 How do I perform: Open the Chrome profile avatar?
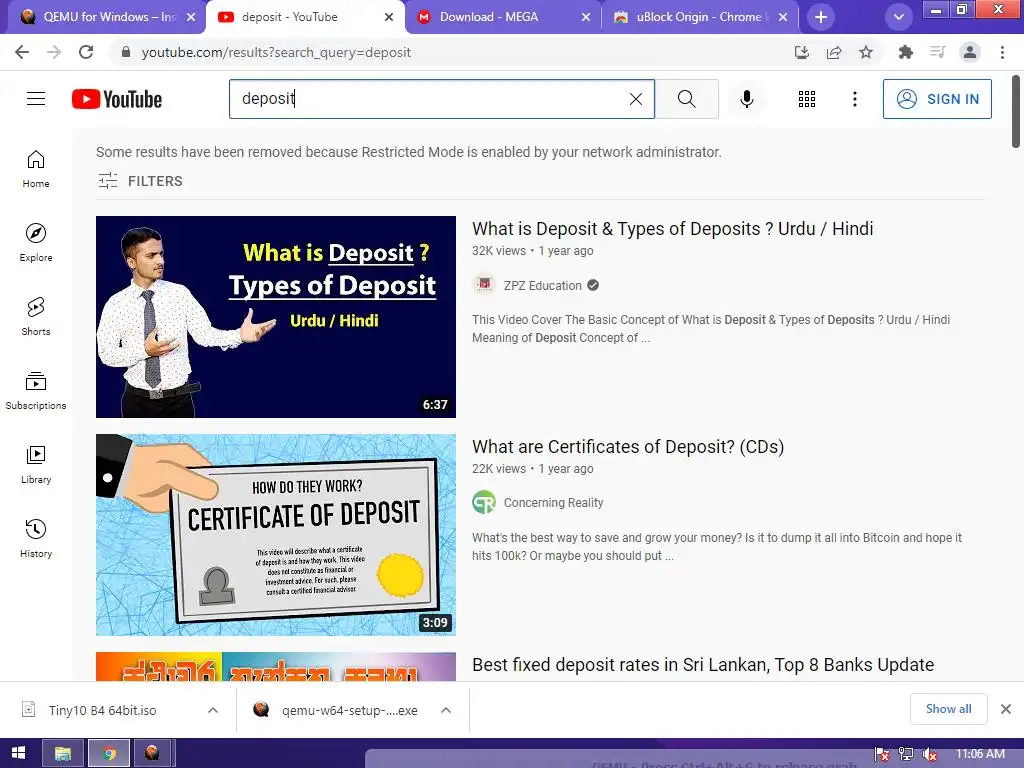(970, 52)
